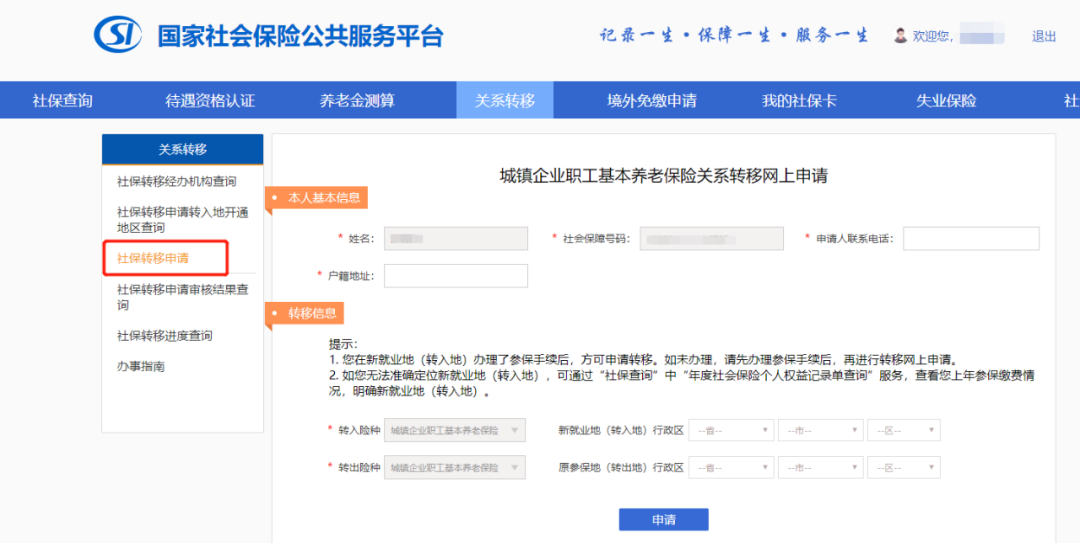This screenshot has height=543, width=1080.
Task: Expand the 转出地 district (区) selector
Action: (904, 467)
